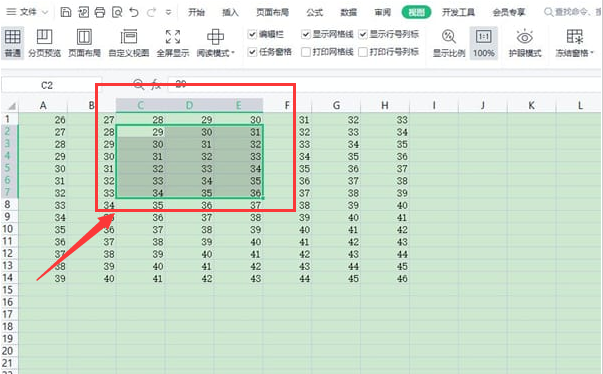The image size is (603, 374).
Task: Select row 18 header
Action: pyautogui.click(x=8, y=327)
